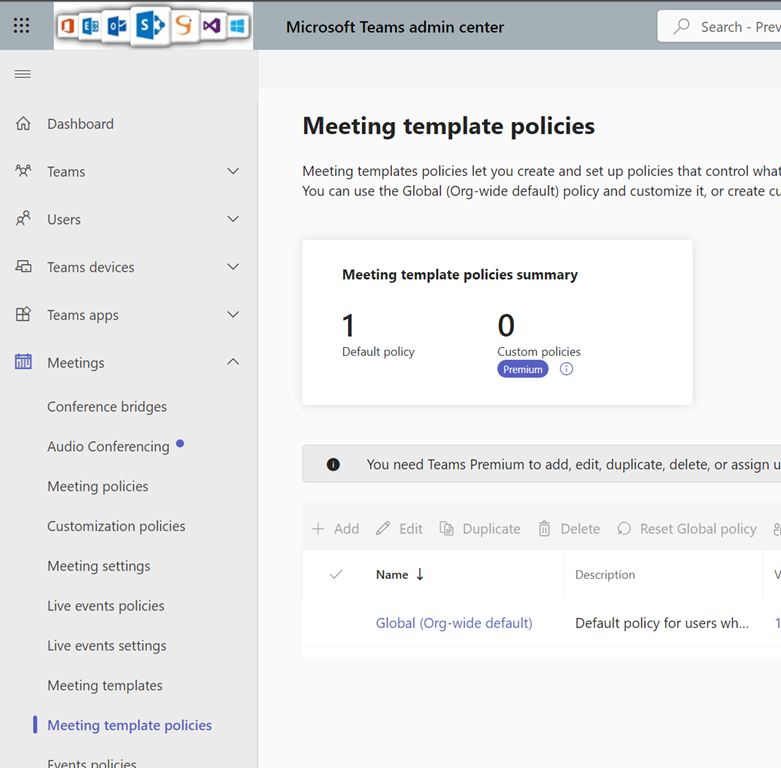Screen dimensions: 781x768
Task: Click the Users people icon
Action: [23, 219]
